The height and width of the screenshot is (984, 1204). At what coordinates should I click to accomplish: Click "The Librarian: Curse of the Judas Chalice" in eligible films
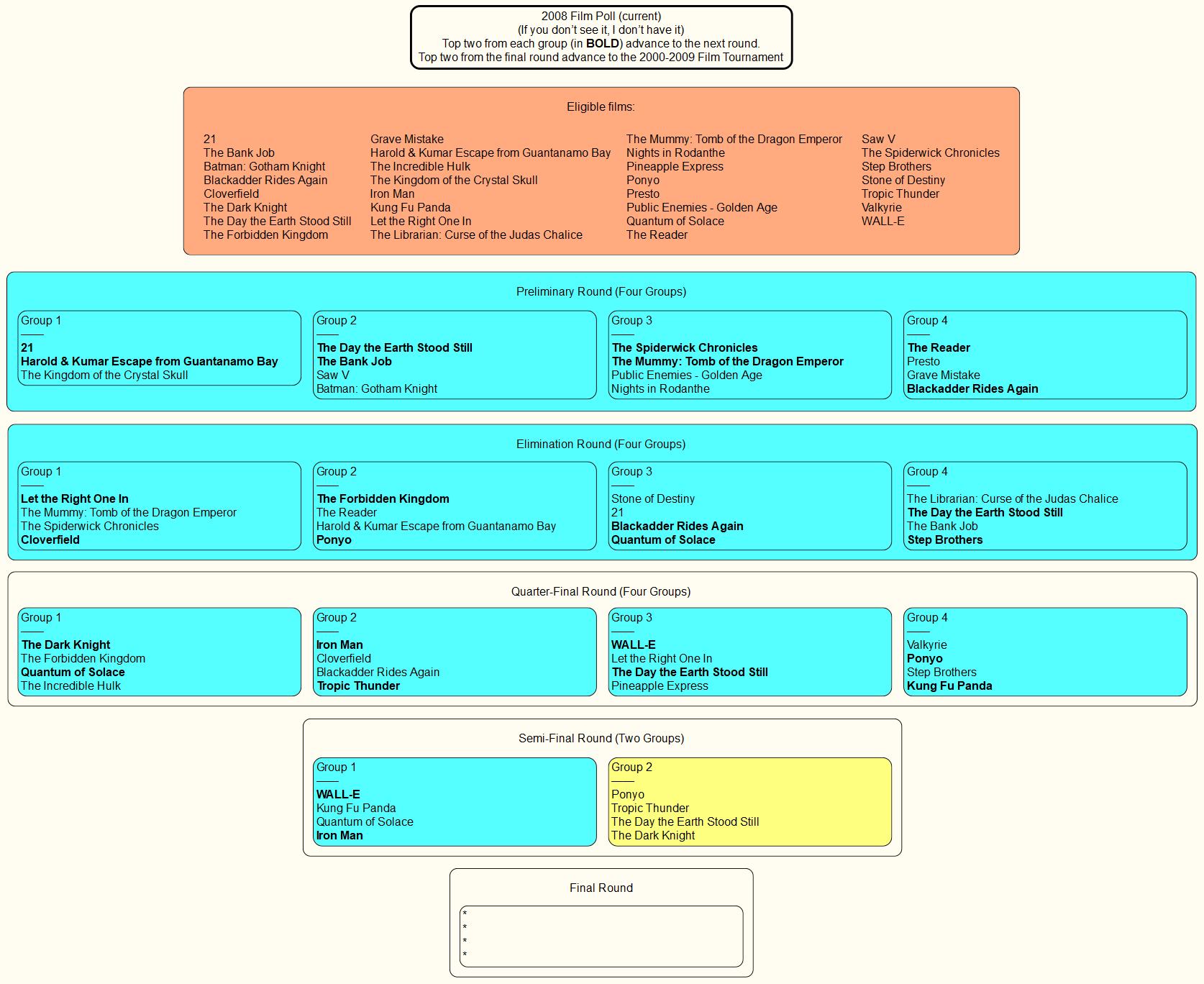pos(476,234)
